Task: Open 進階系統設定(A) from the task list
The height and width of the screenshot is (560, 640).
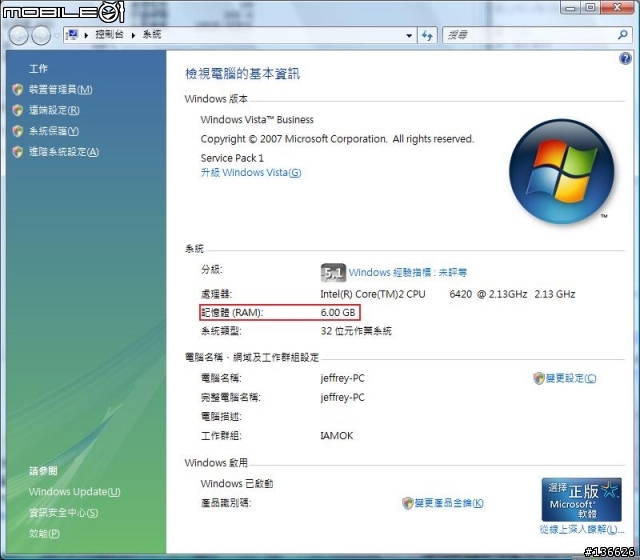Action: pos(64,152)
